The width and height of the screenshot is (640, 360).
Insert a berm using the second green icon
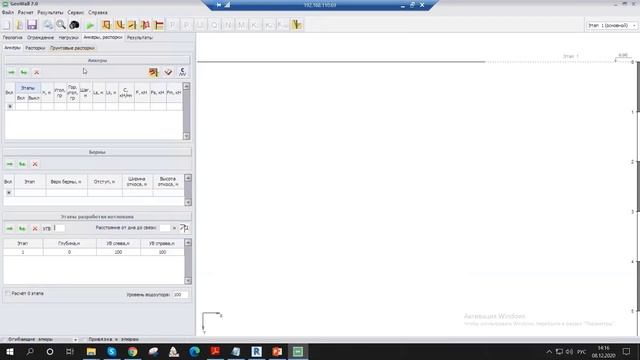(22, 164)
